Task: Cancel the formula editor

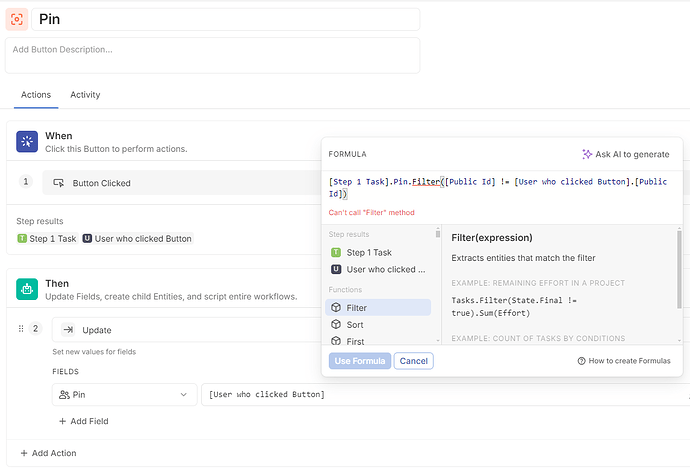Action: (413, 361)
